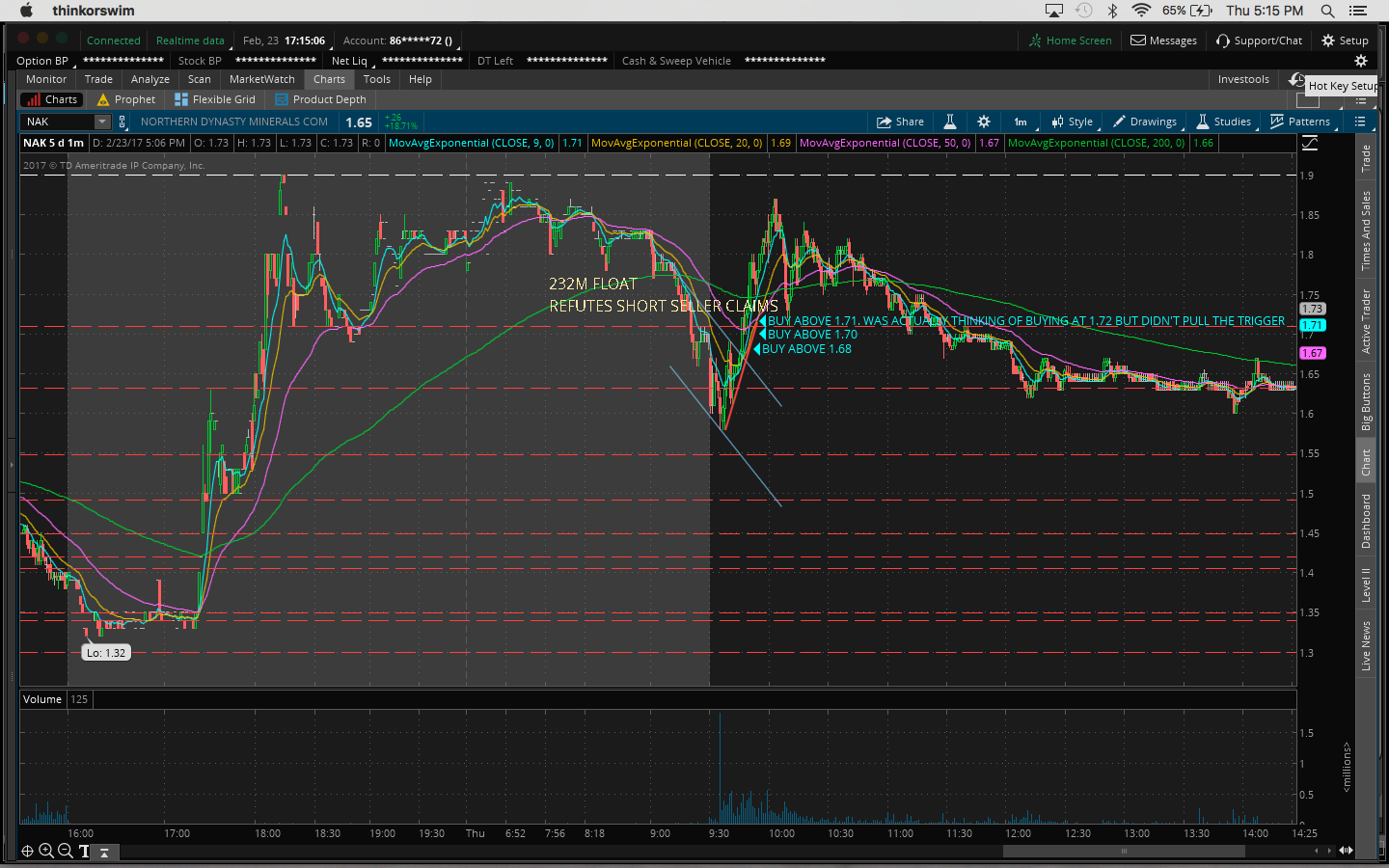Screen dimensions: 1389x868
Task: Open the Times And Sales side tab
Action: [1366, 231]
